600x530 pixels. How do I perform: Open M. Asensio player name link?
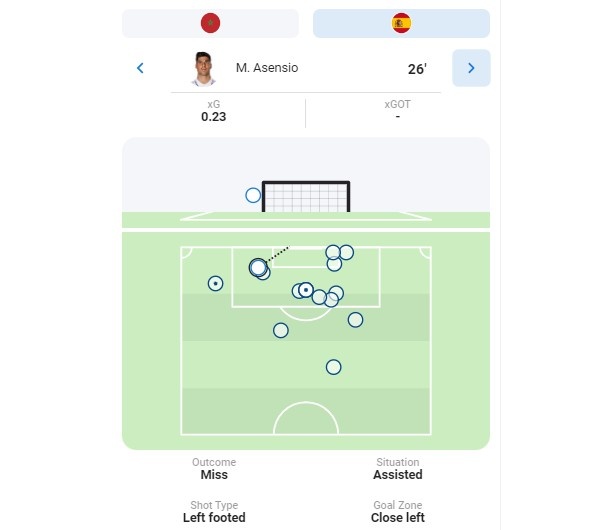coord(267,68)
